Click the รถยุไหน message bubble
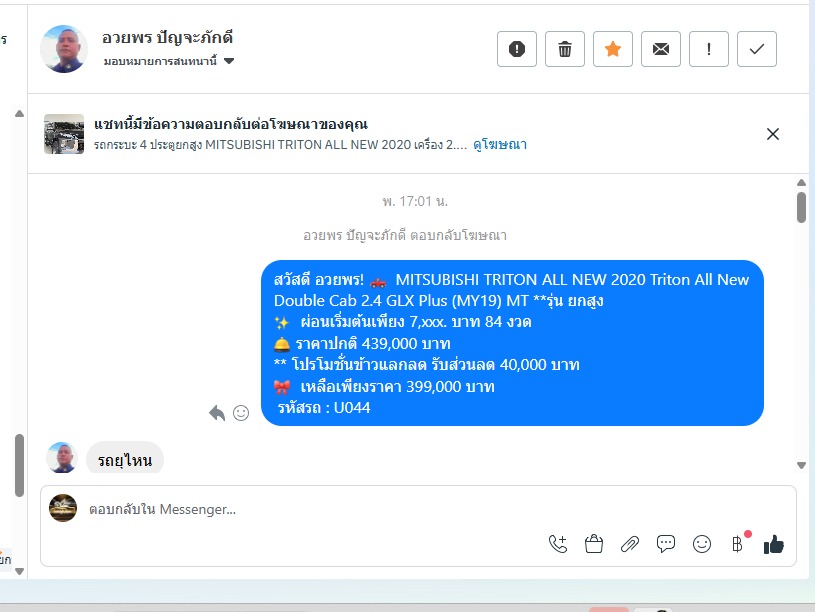815x612 pixels. (x=125, y=459)
